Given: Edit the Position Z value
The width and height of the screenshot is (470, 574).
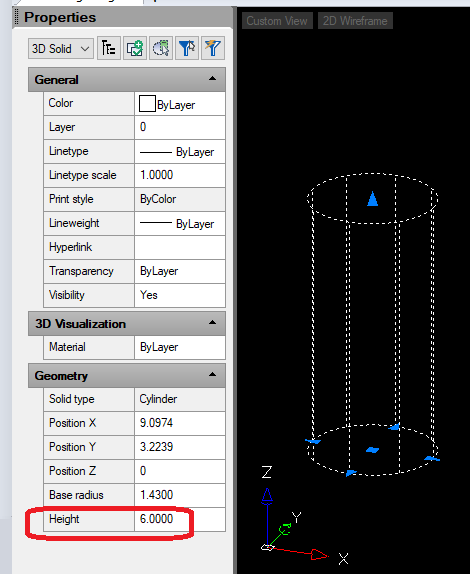Looking at the screenshot, I should [x=180, y=471].
